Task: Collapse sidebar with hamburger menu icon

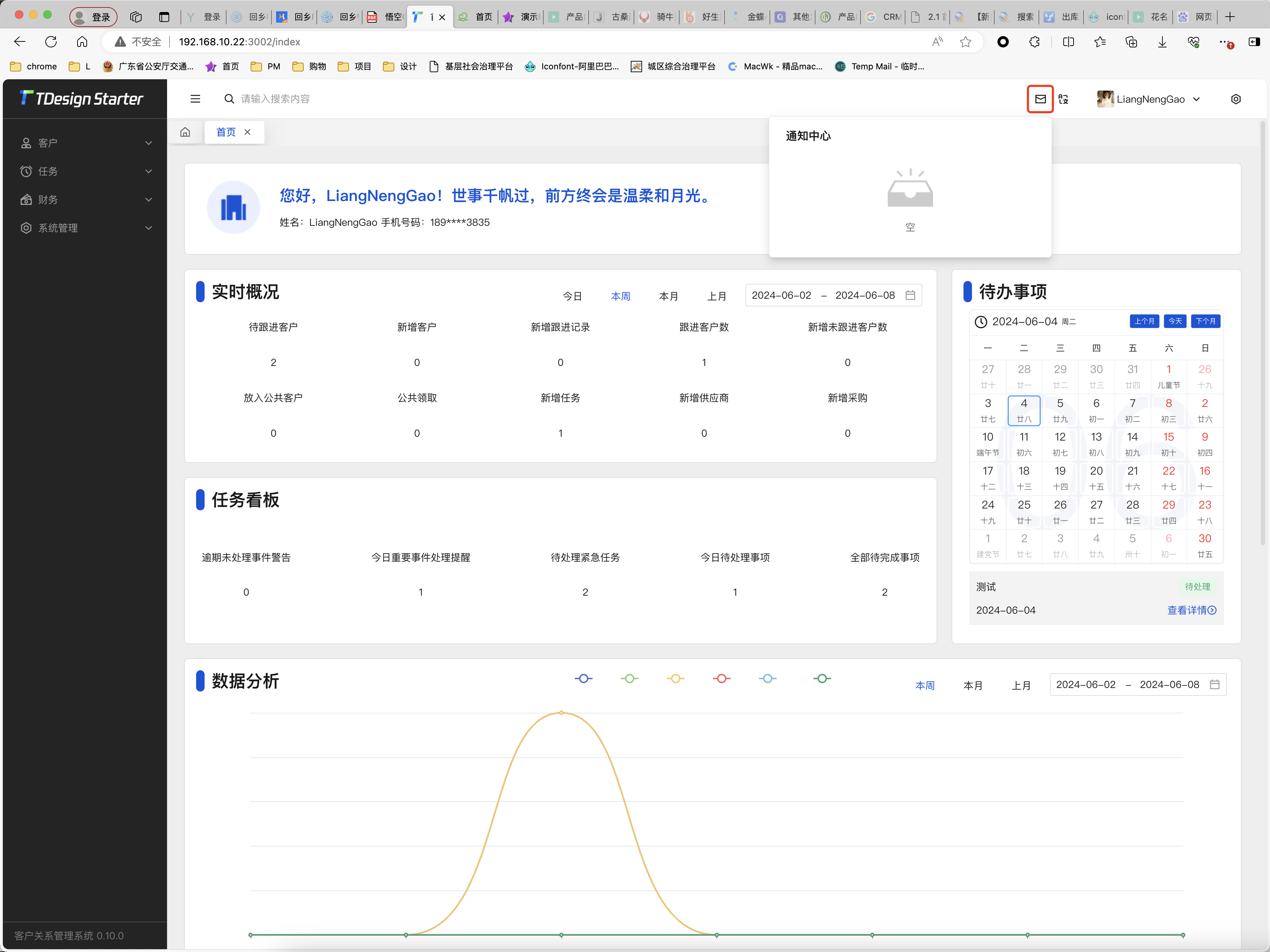Action: point(195,99)
